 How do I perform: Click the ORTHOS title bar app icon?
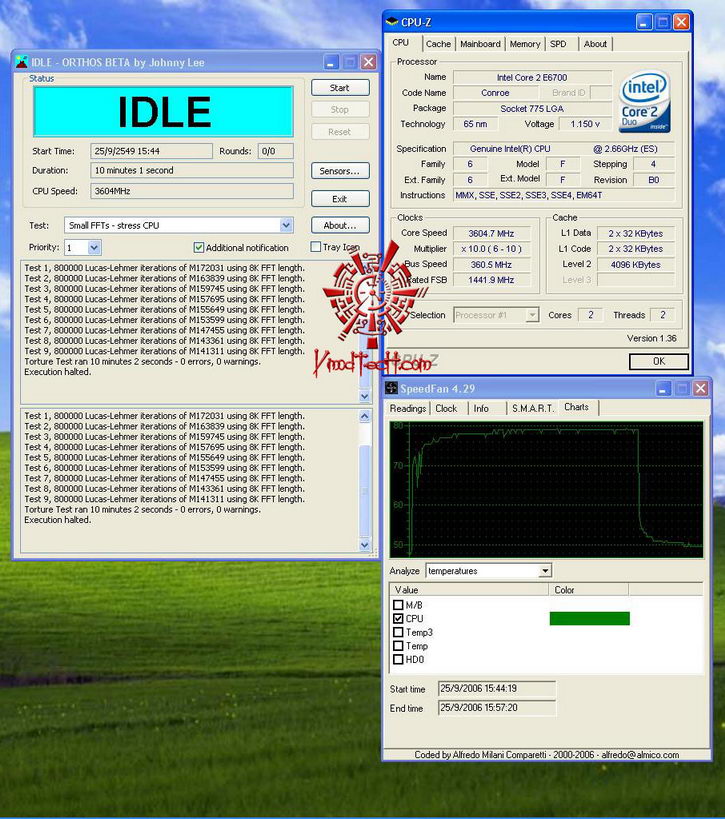(x=21, y=62)
